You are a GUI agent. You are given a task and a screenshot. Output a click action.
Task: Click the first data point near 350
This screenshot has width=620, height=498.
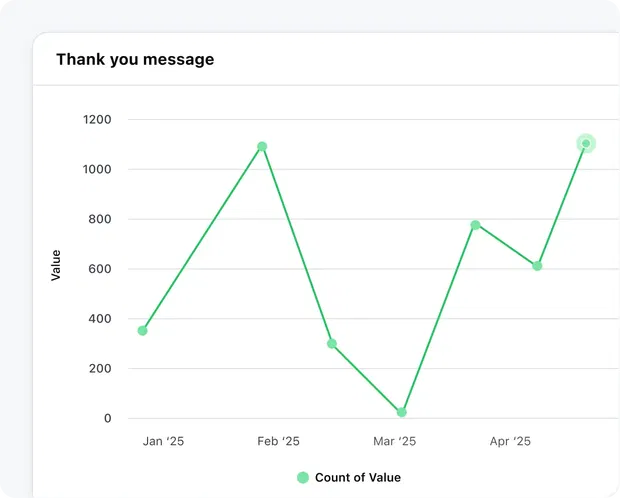click(x=143, y=331)
